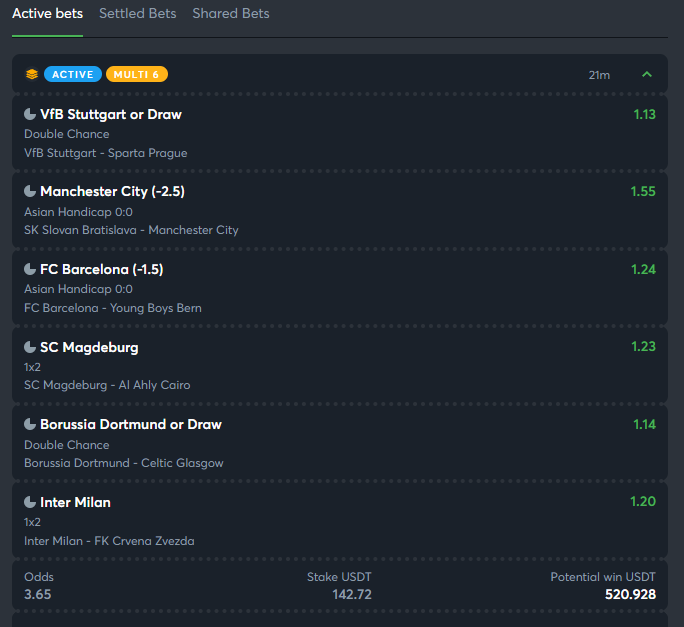Click the Potential win USDT label

coord(603,577)
